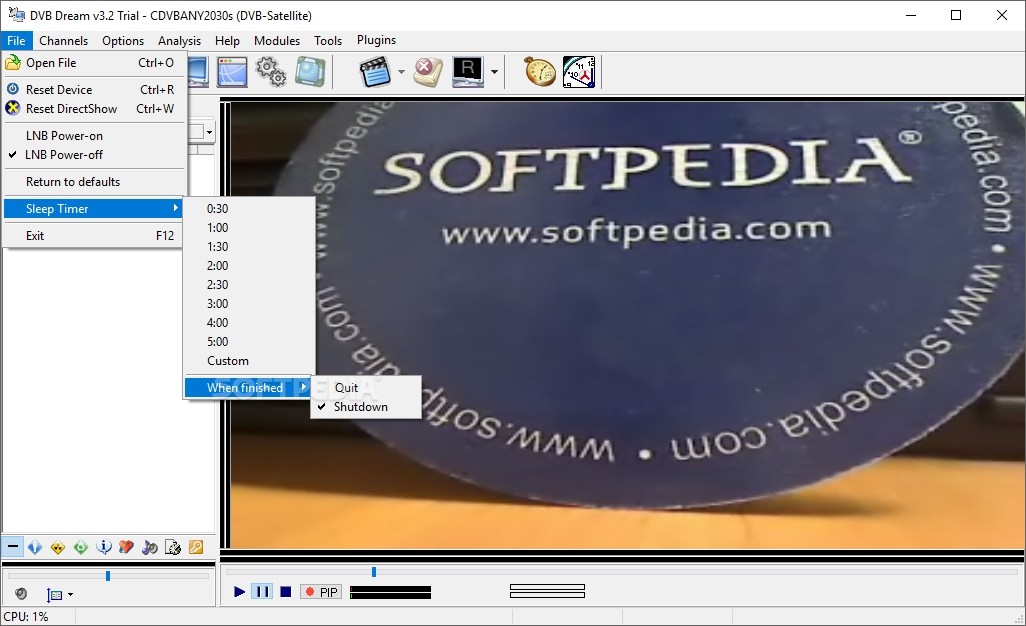Click the monitor R render icon
Screen dimensions: 1026x626
(x=468, y=71)
